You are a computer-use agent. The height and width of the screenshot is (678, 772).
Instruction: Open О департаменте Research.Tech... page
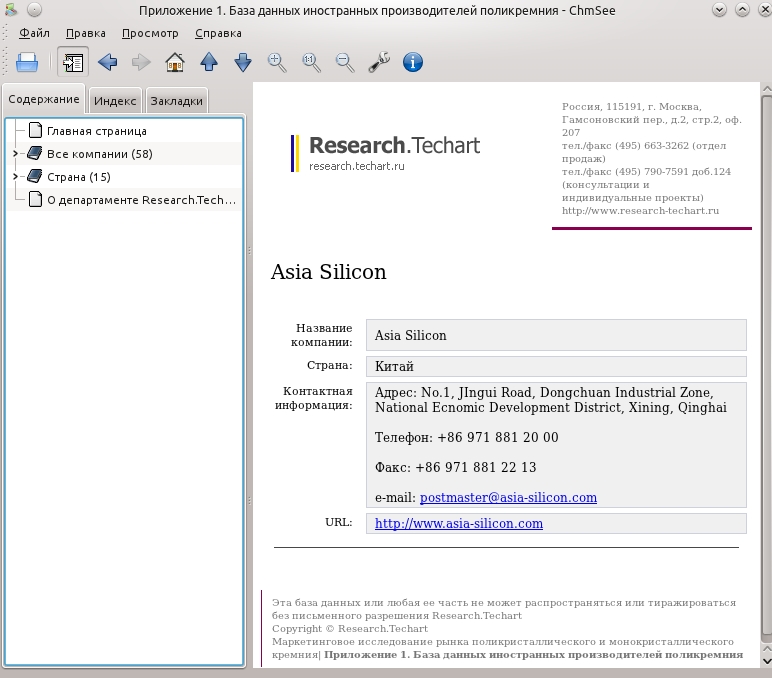coord(141,200)
